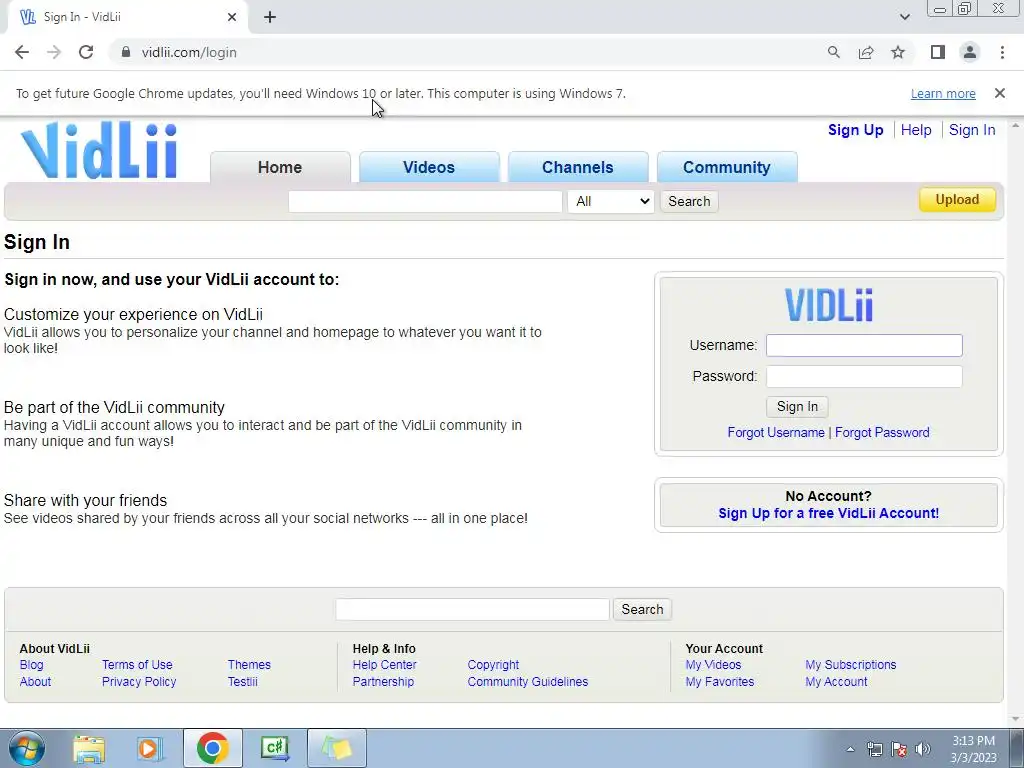
Task: Bookmark this page with the star icon
Action: coord(898,52)
